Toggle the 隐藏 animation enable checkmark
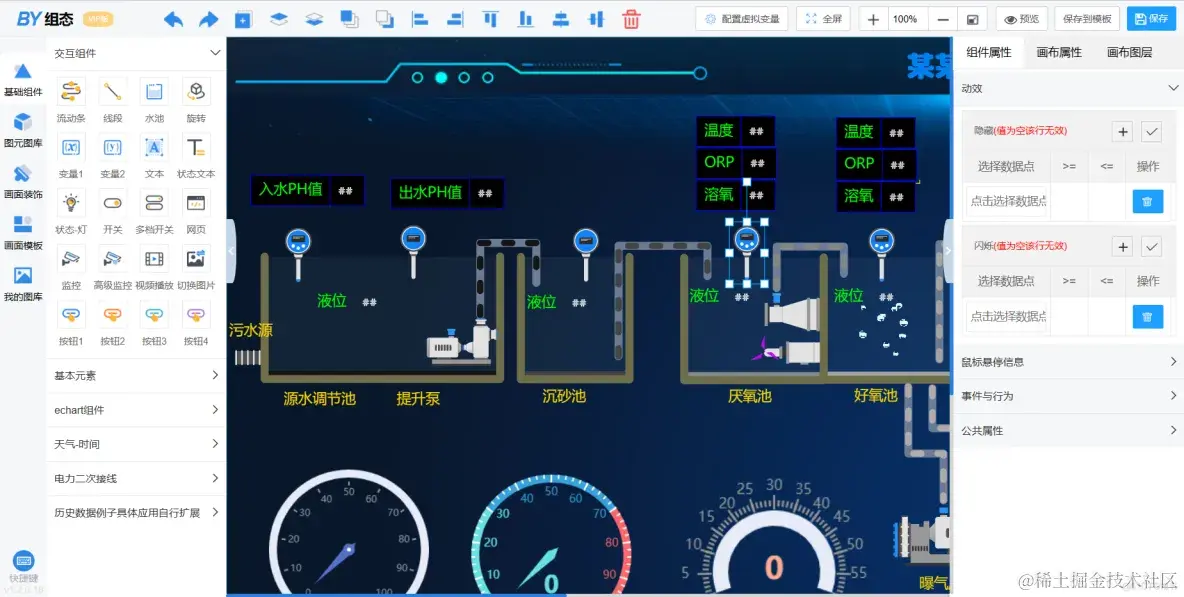This screenshot has height=597, width=1184. pos(1146,131)
